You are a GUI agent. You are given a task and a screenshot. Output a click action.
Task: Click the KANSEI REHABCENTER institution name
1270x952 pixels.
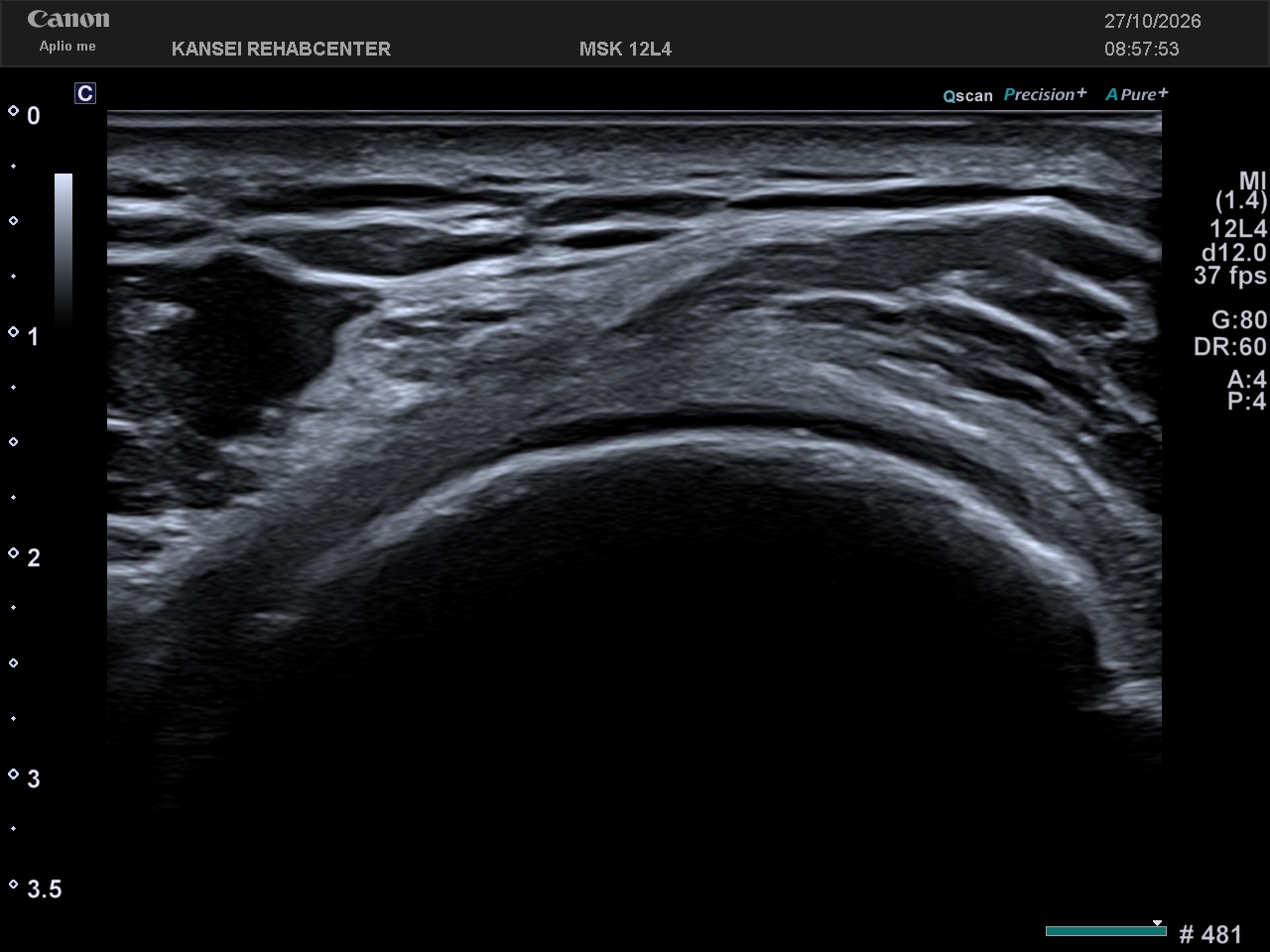281,49
